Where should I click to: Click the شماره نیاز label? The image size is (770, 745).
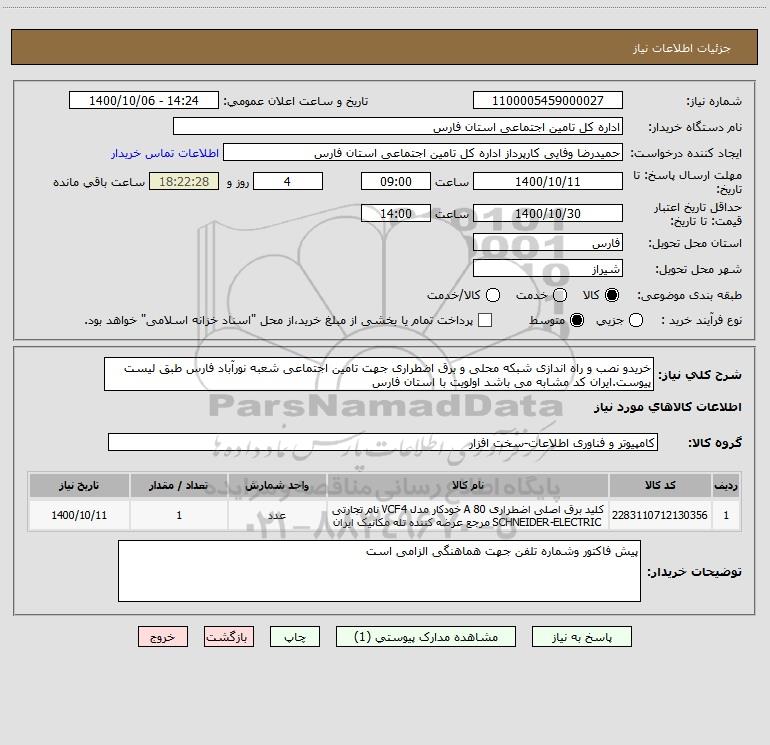point(714,102)
